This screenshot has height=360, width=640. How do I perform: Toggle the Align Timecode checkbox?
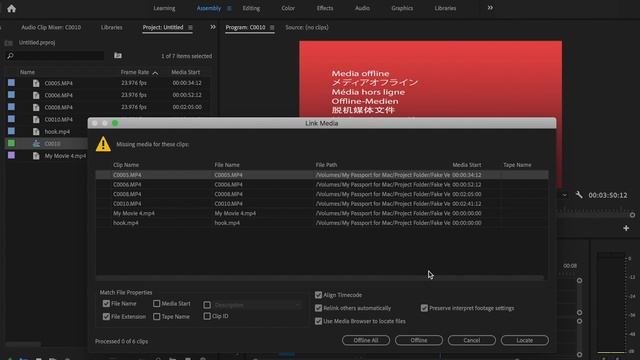(x=318, y=295)
